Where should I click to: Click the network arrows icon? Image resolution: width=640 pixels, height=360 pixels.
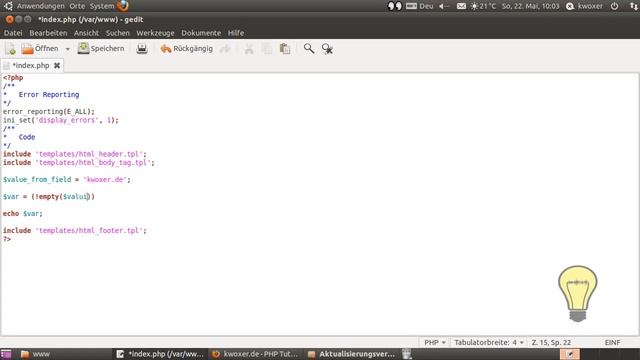pos(633,6)
